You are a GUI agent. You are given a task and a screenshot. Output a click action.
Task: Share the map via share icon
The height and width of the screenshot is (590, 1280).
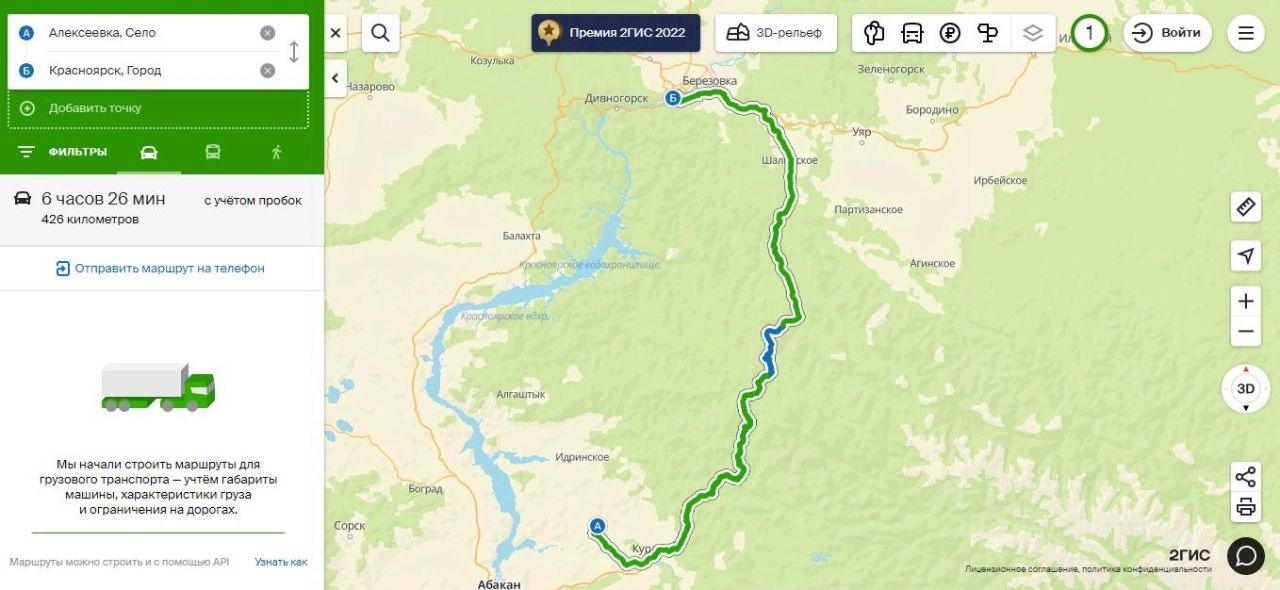(x=1245, y=477)
